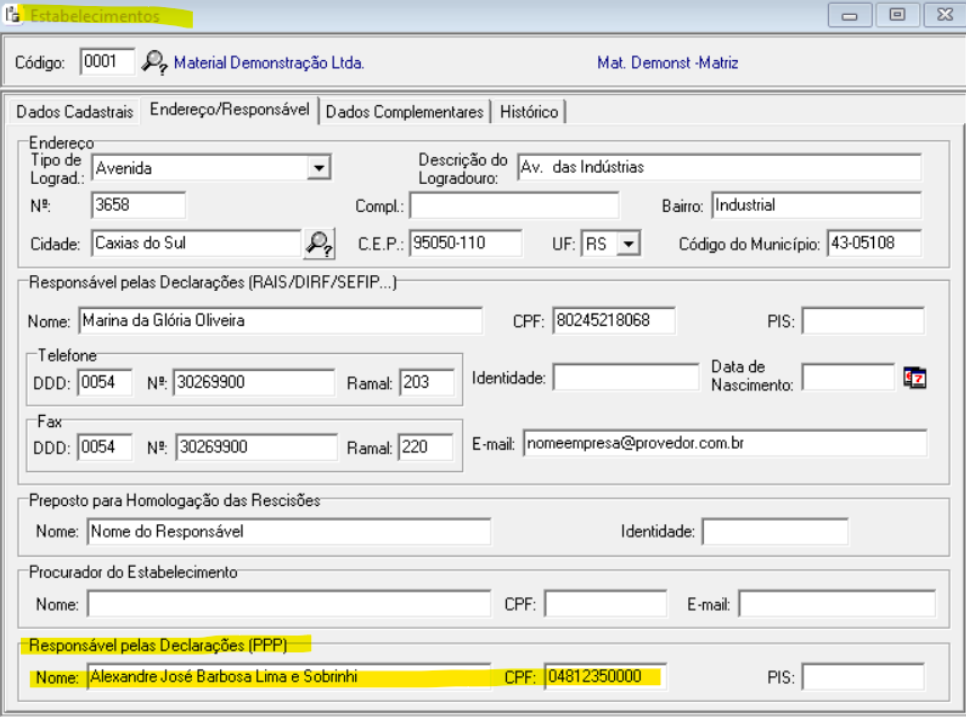Viewport: 966px width, 717px height.
Task: Click the Estabelecimentos window title icon
Action: 13,16
